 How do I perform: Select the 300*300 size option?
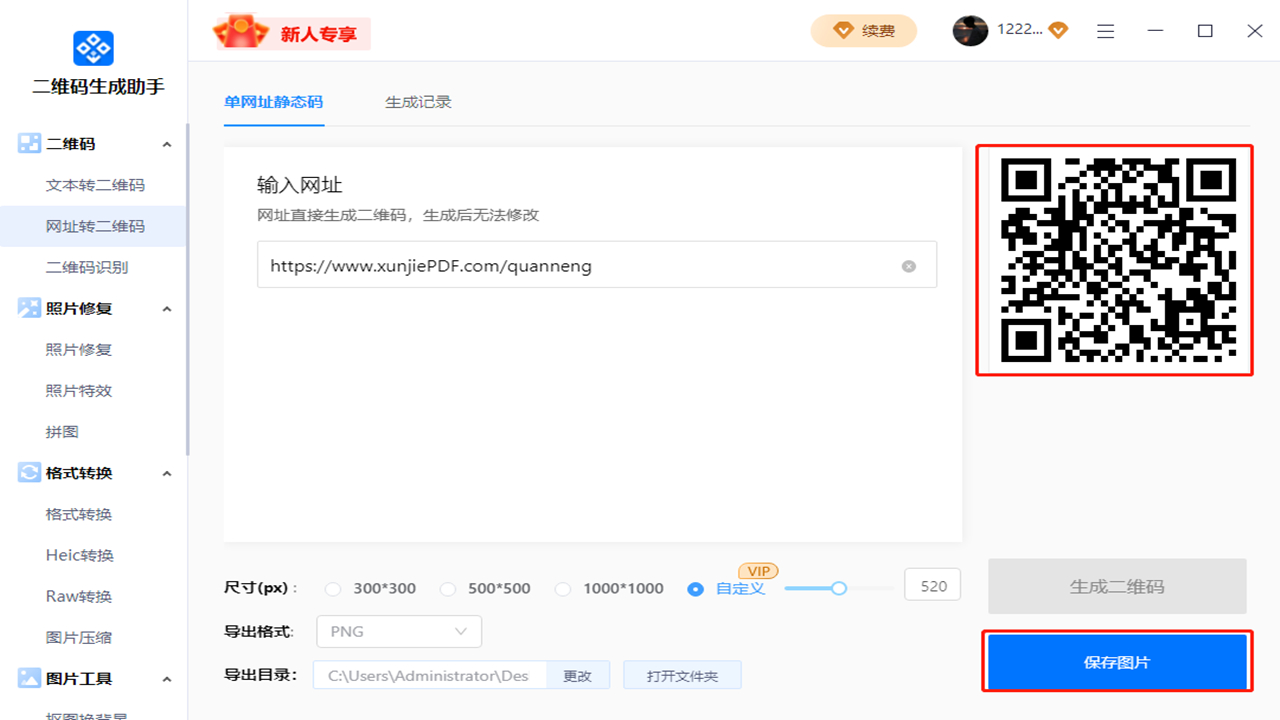(333, 589)
